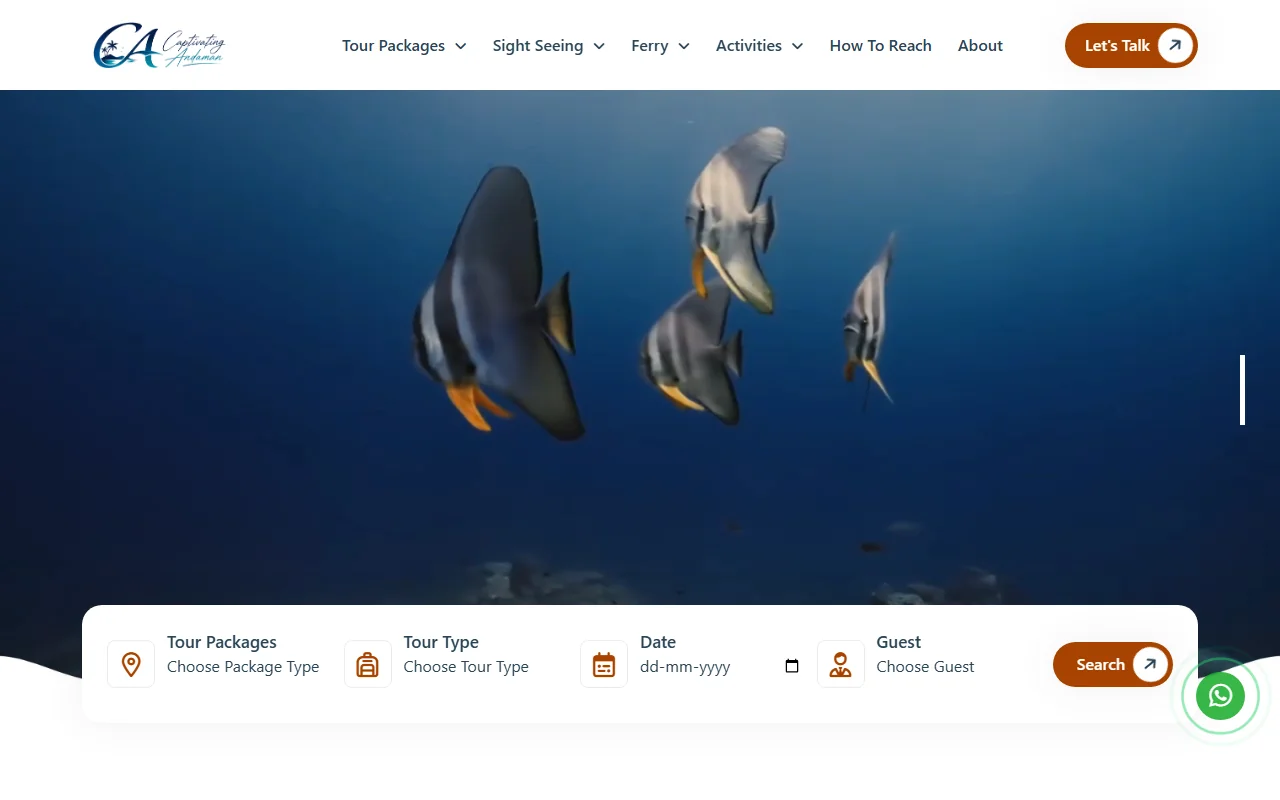Expand Sight Seeing chevron in navigation
The height and width of the screenshot is (800, 1280).
[x=599, y=46]
